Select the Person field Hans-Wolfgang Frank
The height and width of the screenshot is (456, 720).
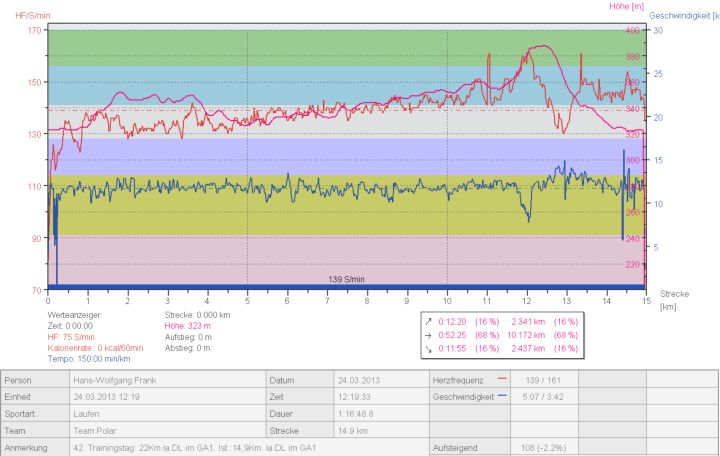[112, 381]
